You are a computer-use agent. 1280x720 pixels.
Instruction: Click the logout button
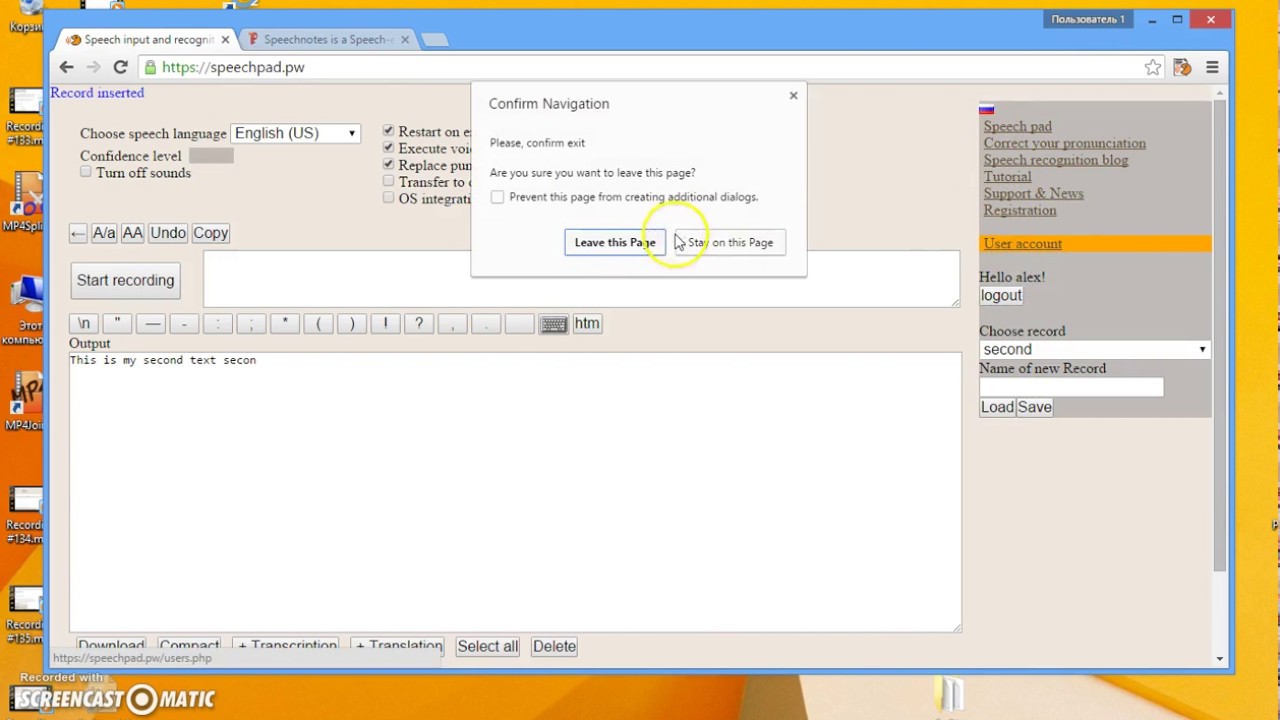click(x=1001, y=295)
